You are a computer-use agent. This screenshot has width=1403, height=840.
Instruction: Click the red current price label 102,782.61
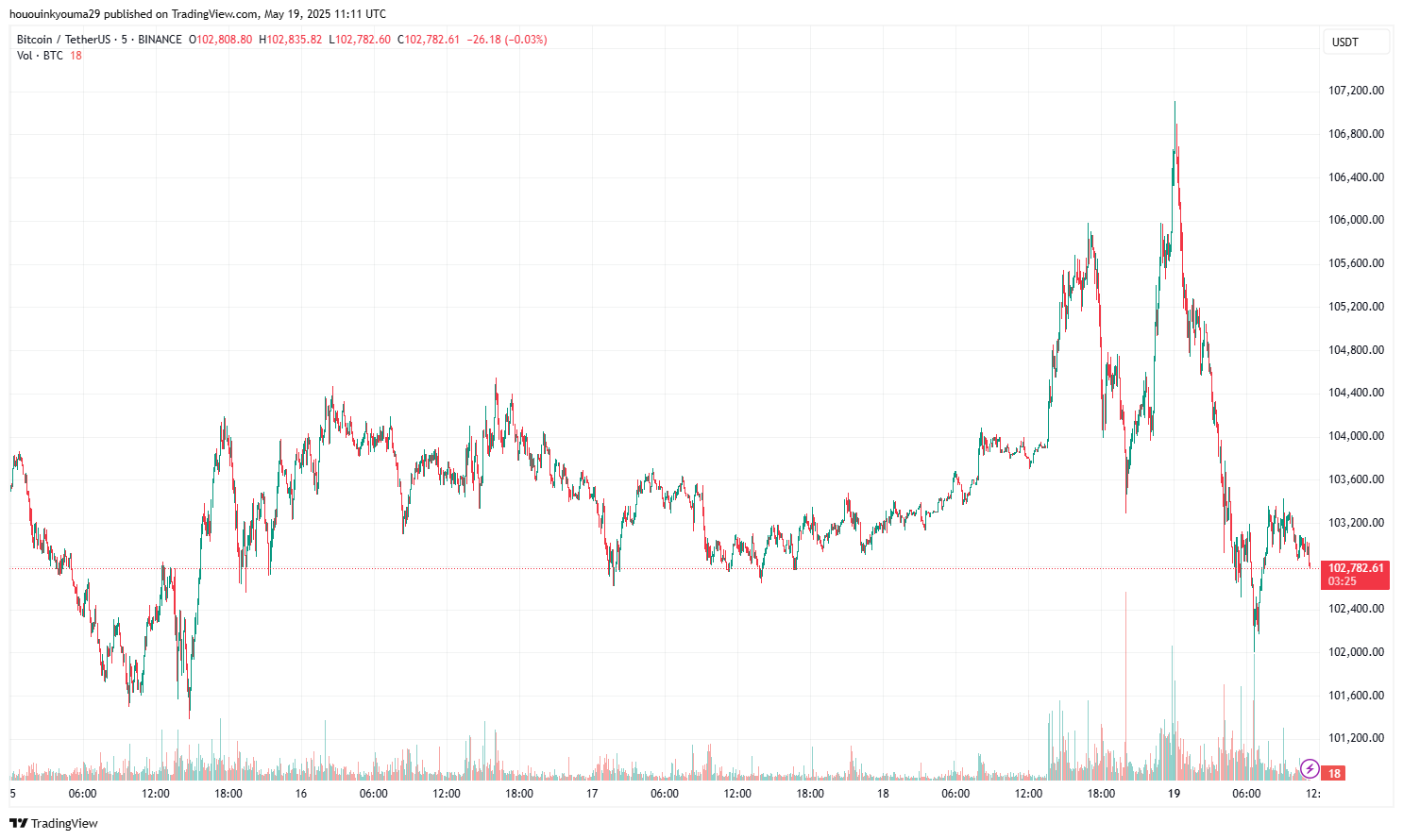[1355, 568]
